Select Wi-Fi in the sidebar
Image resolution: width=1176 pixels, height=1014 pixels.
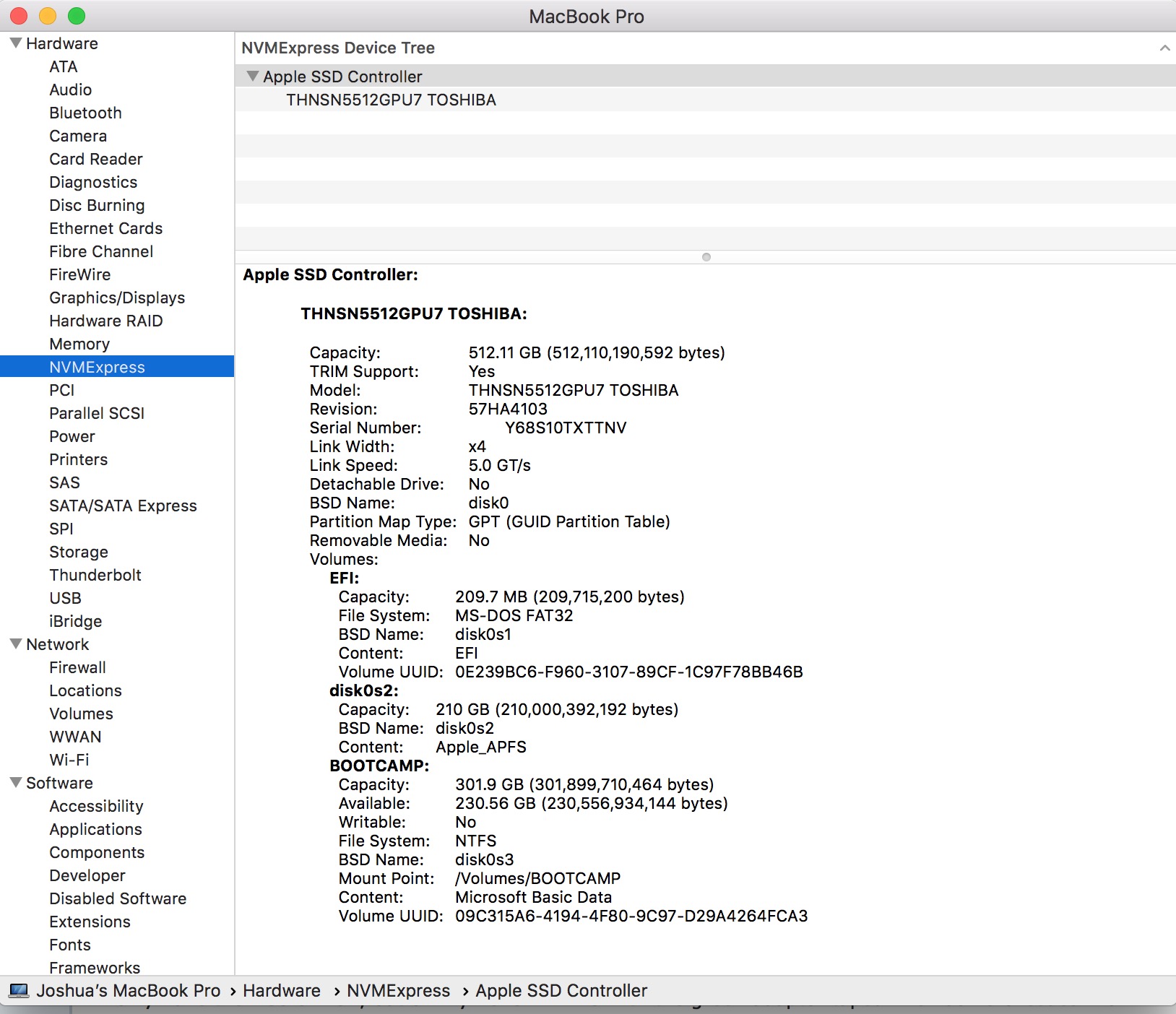point(69,760)
